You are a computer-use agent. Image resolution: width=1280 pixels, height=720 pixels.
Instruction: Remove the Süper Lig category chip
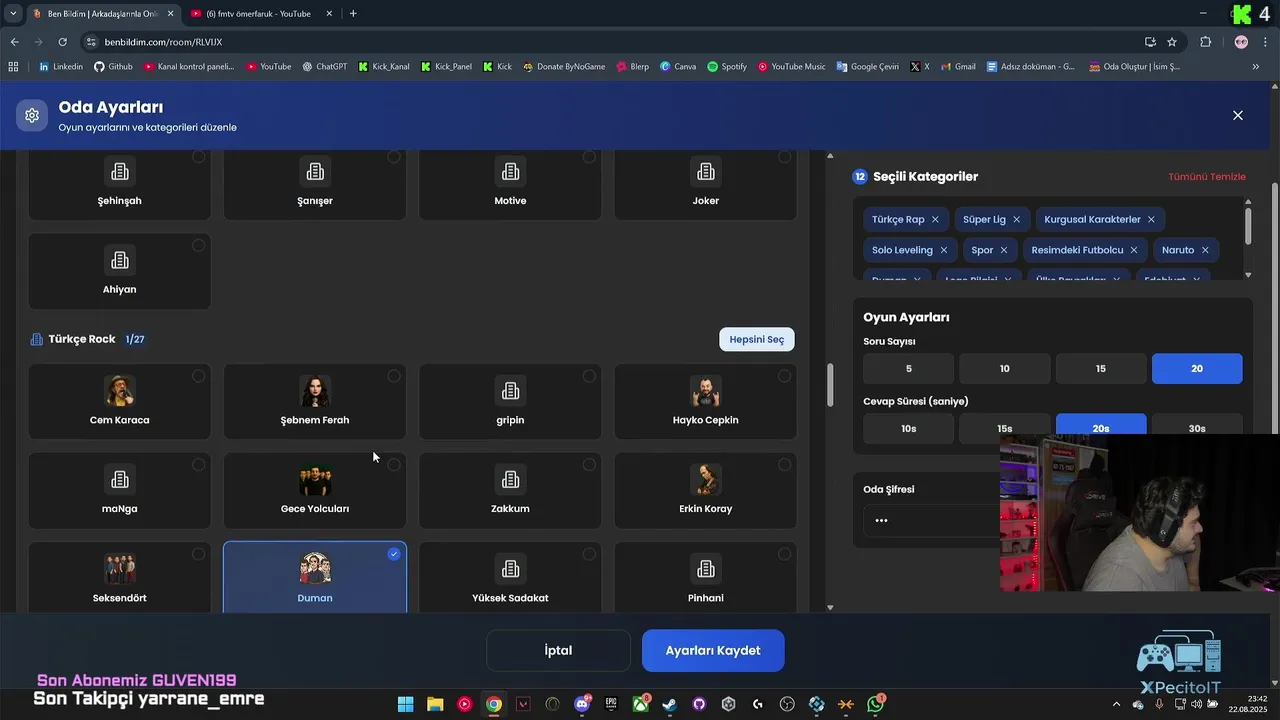(1016, 219)
